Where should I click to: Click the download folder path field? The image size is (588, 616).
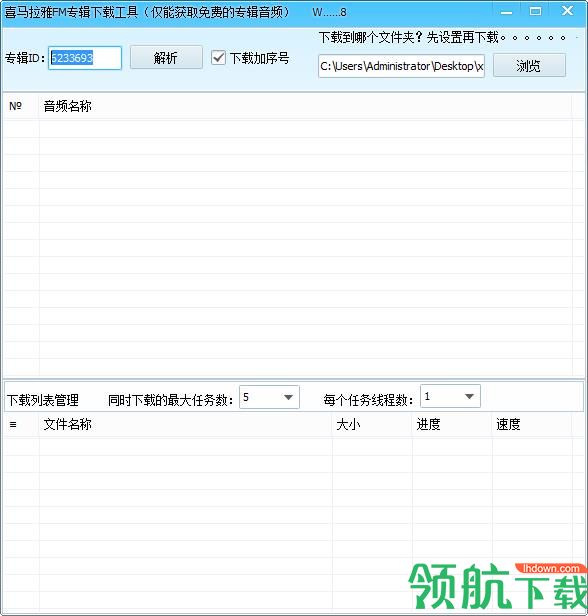(x=401, y=66)
